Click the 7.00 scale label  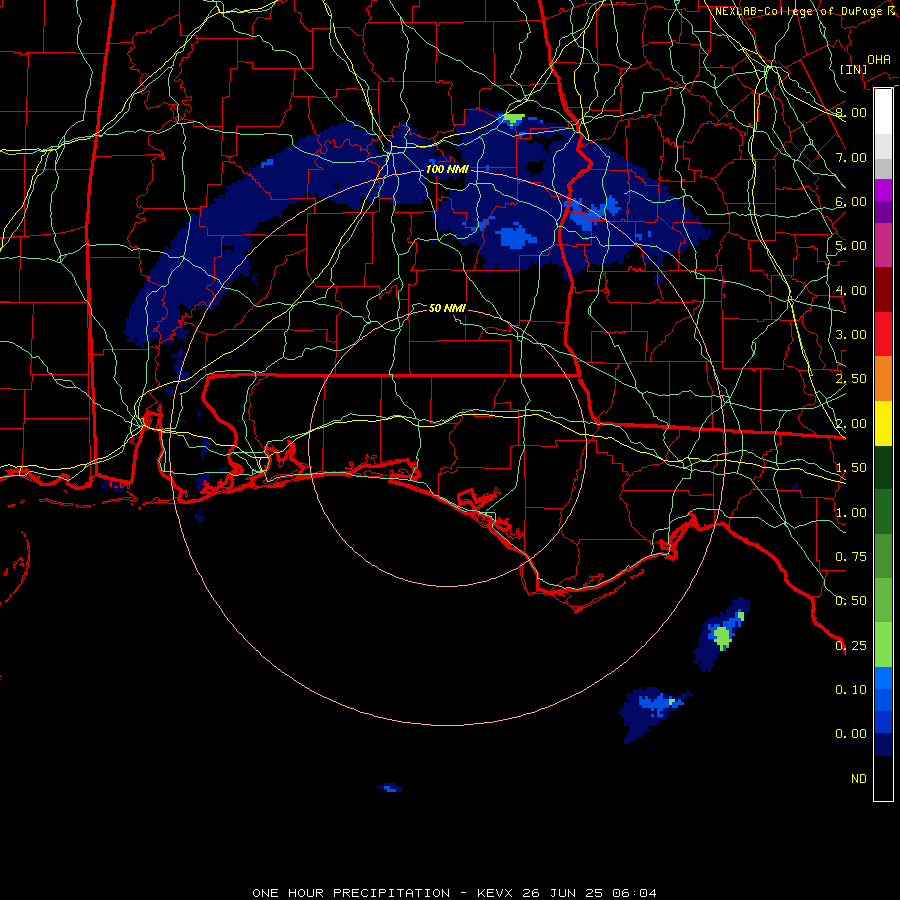click(851, 157)
